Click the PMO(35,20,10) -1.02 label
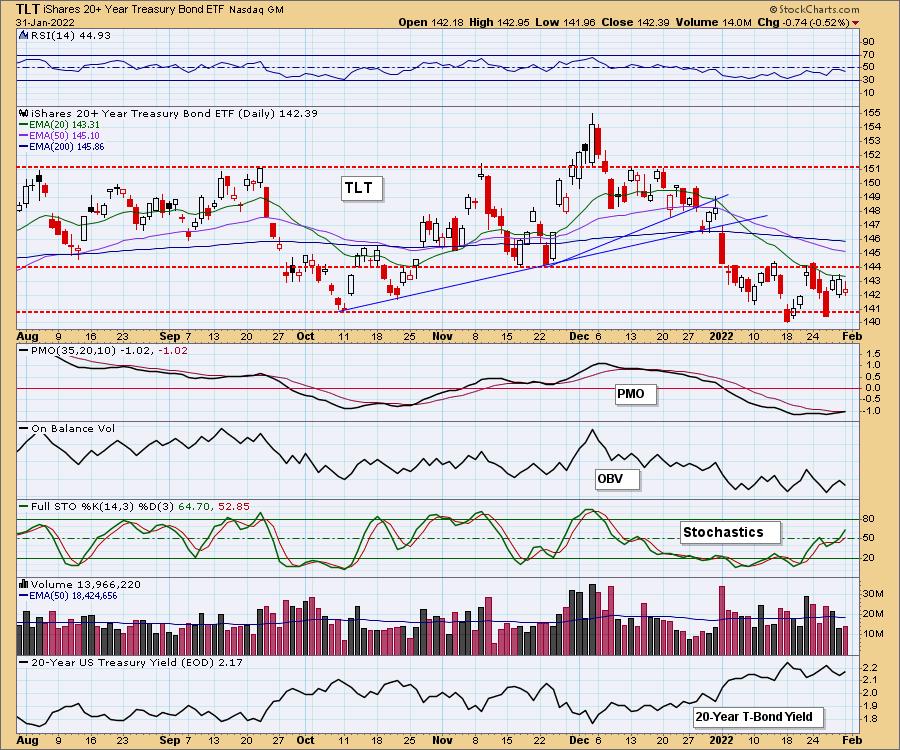The width and height of the screenshot is (900, 750). (104, 350)
